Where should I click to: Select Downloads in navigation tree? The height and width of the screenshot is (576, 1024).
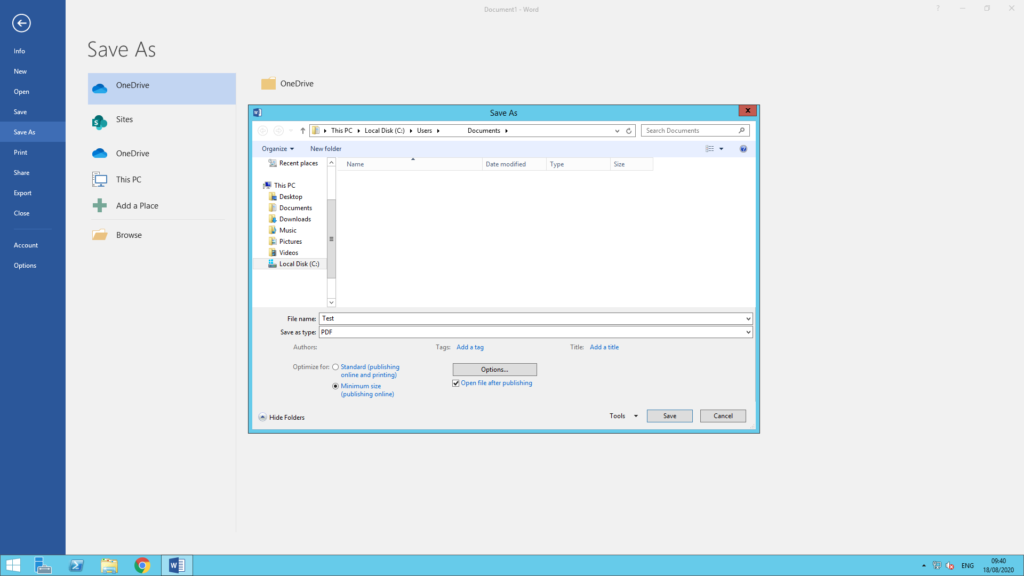pyautogui.click(x=295, y=219)
